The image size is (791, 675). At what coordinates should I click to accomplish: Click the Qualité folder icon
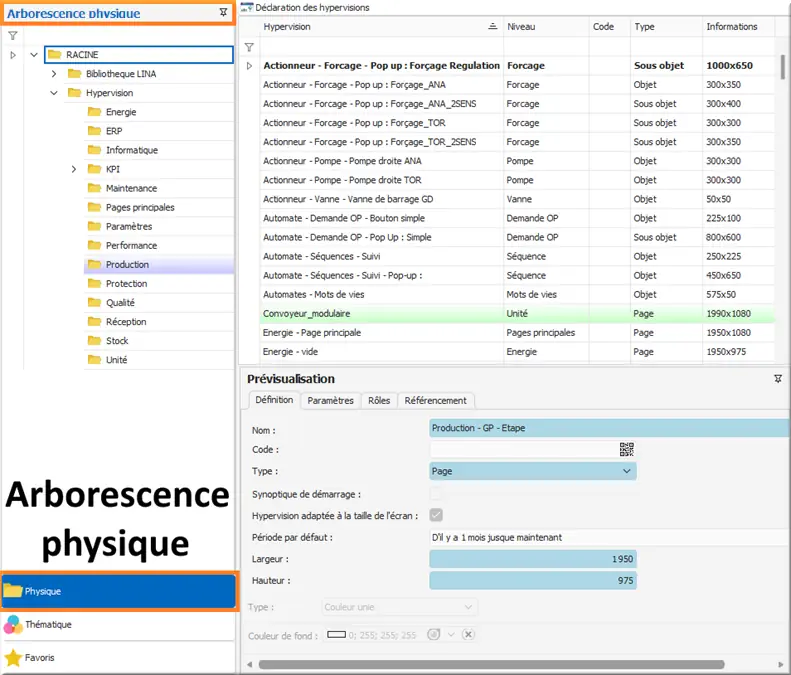tap(94, 302)
